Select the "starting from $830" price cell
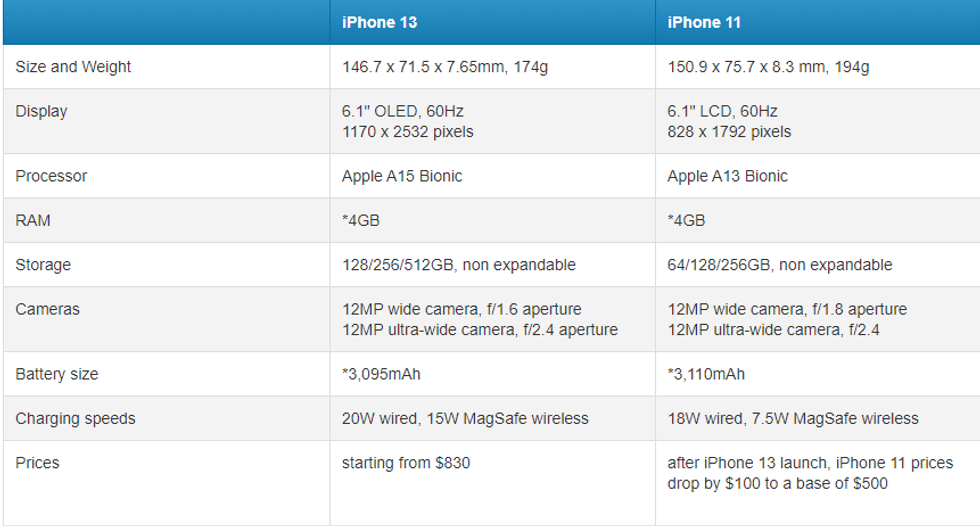This screenshot has height=526, width=980. [x=406, y=463]
